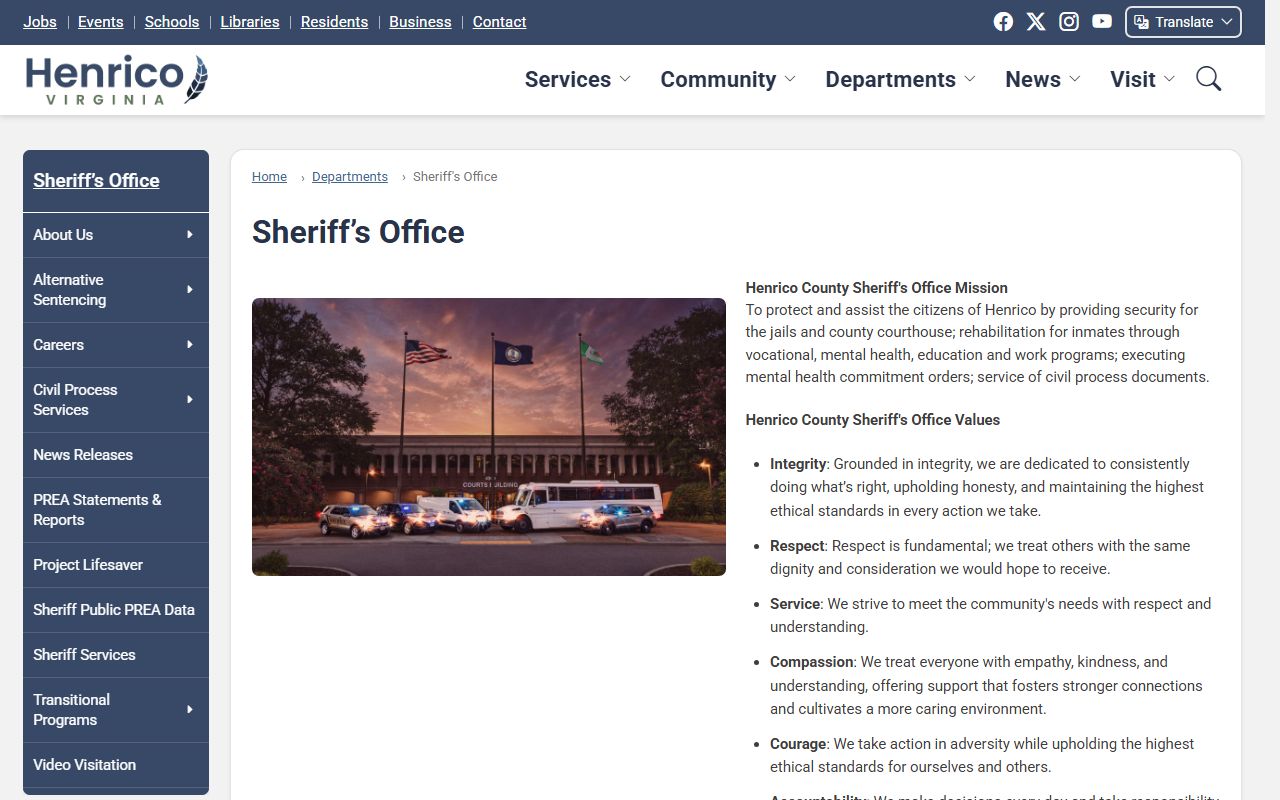Screen dimensions: 1280x800
Task: Open the Community menu
Action: (727, 79)
